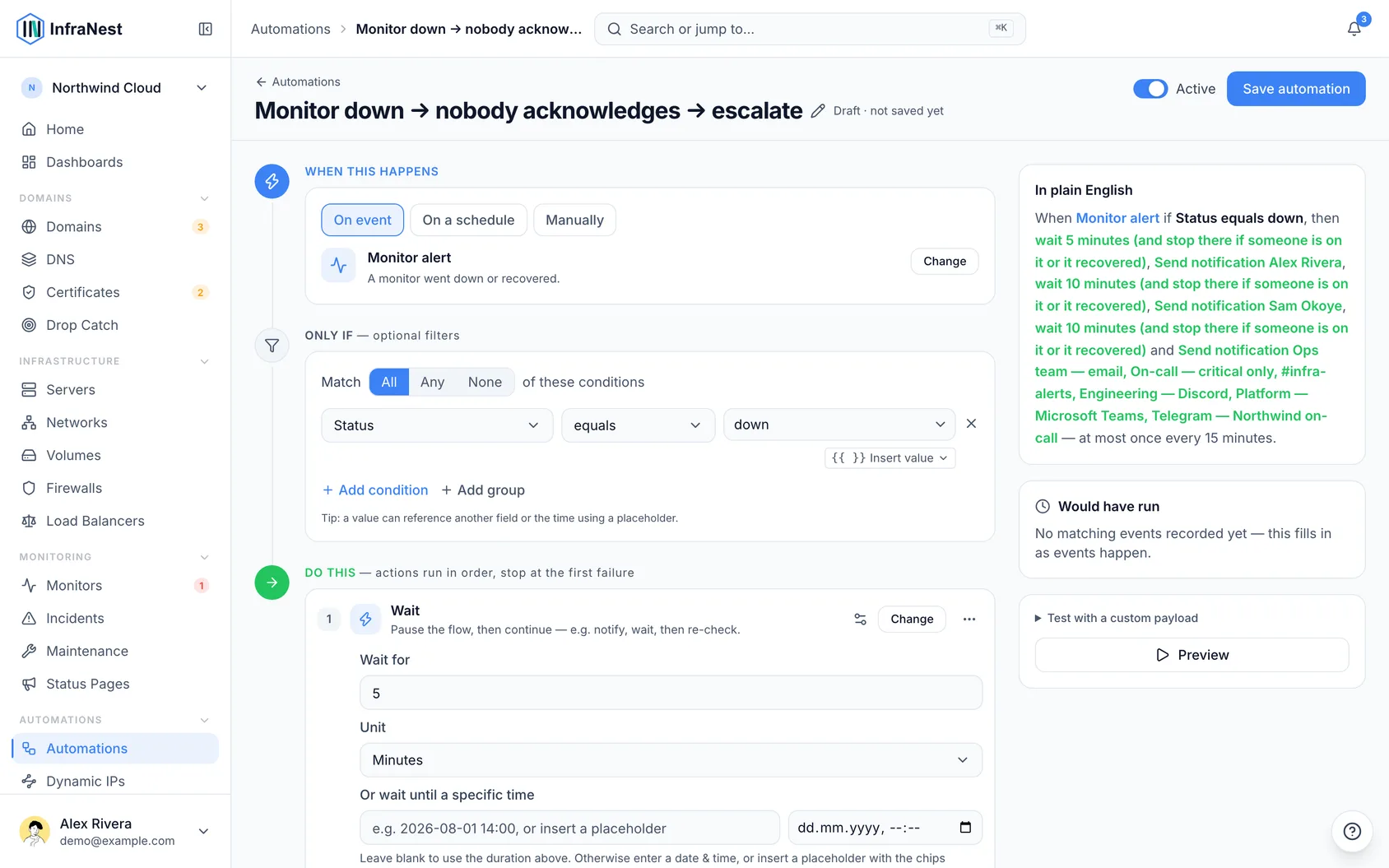Click the InfraNest logo
The width and height of the screenshot is (1389, 868).
click(x=69, y=29)
